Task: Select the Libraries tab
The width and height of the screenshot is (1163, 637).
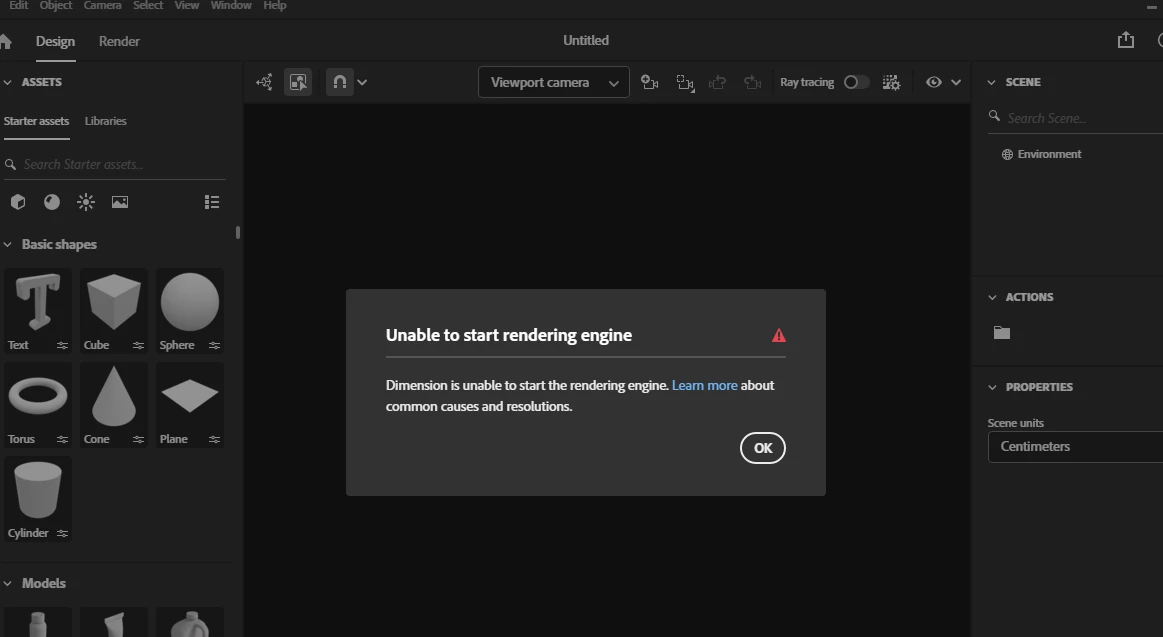Action: pos(105,121)
